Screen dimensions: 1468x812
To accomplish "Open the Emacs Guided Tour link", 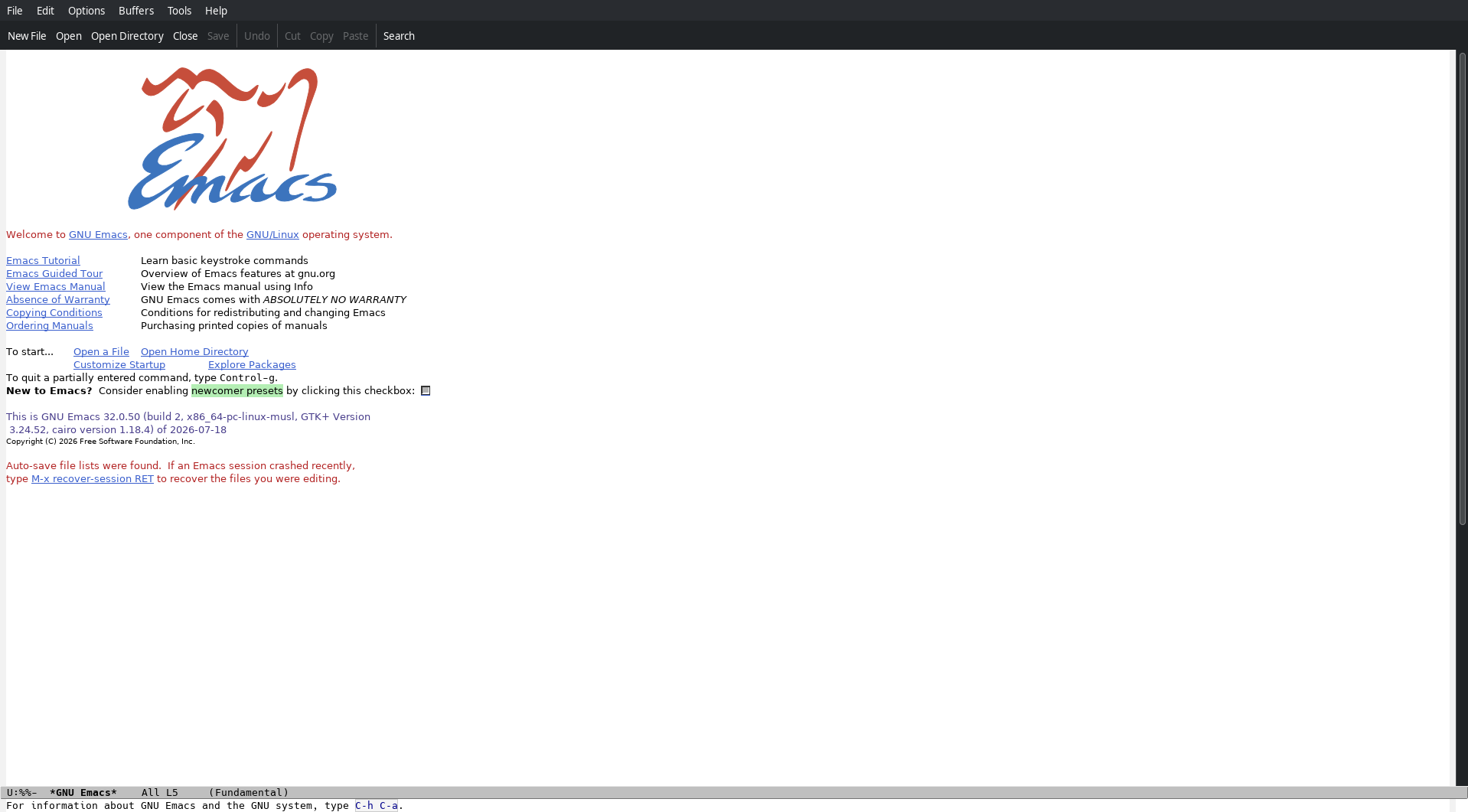I will pos(54,274).
